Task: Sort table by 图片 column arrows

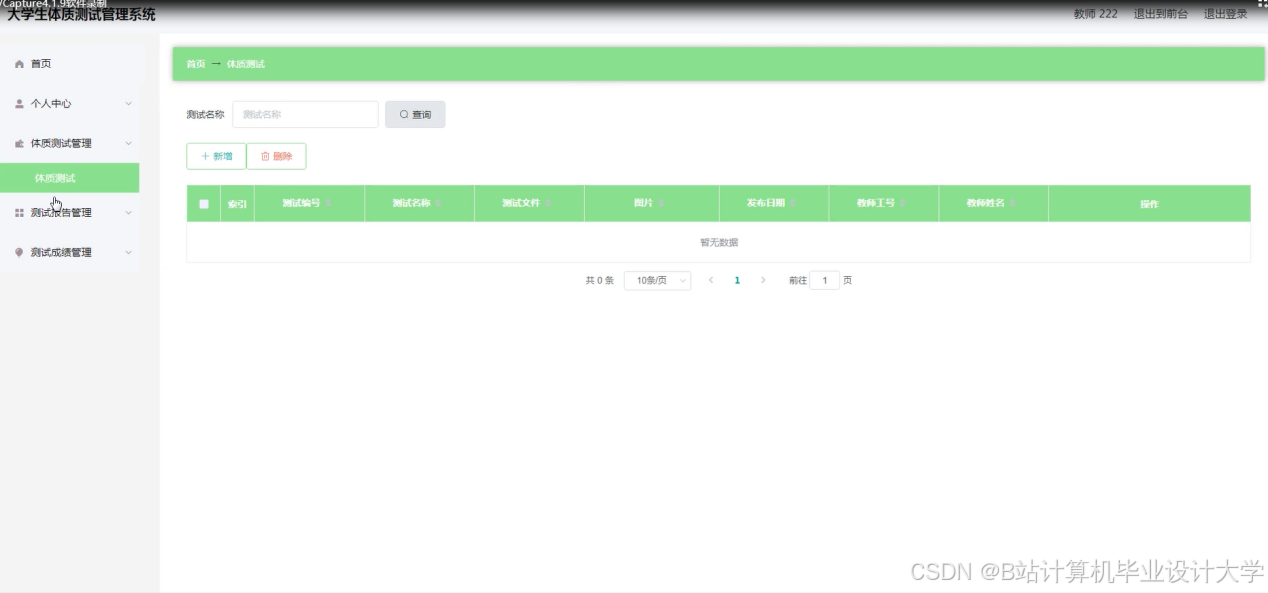Action: pos(661,203)
